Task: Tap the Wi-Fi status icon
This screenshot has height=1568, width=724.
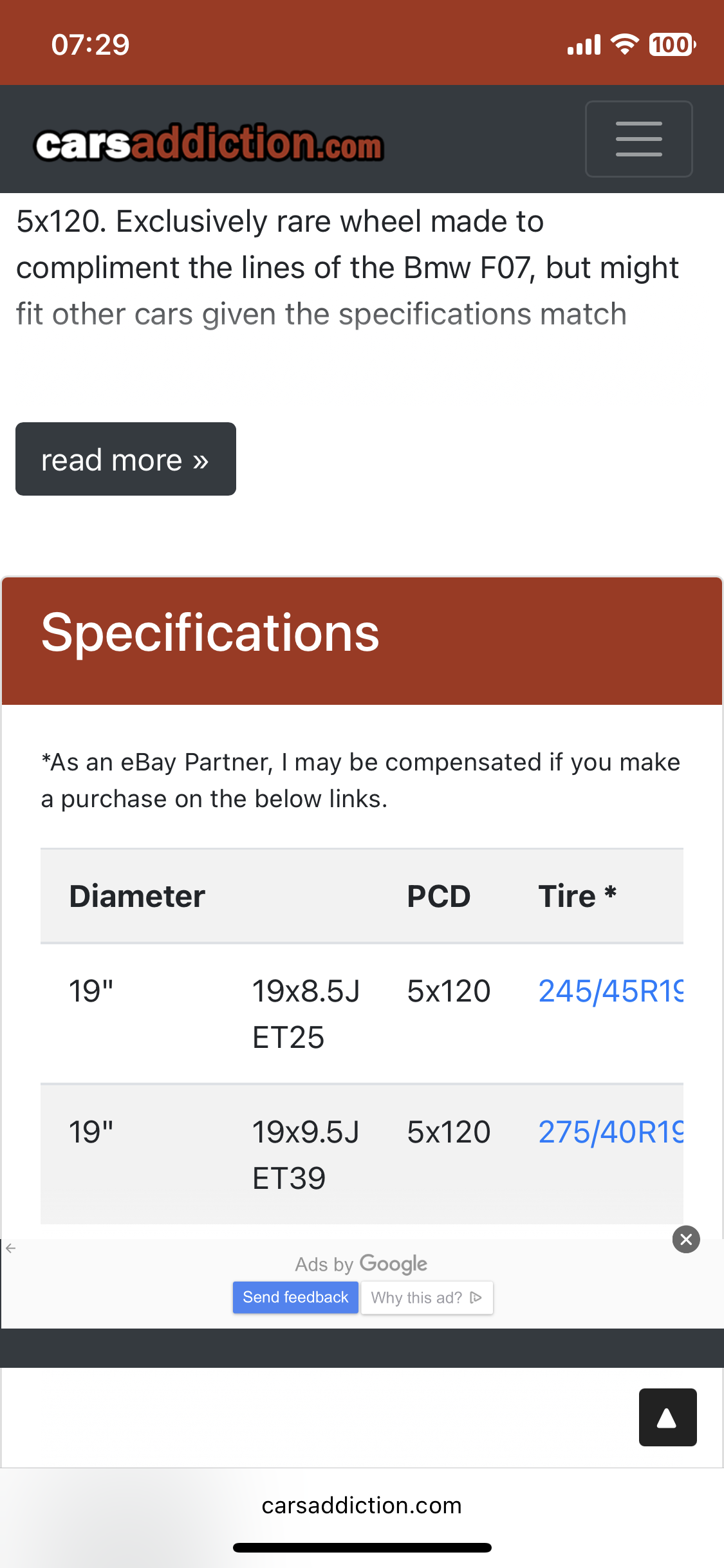Action: pos(624,44)
